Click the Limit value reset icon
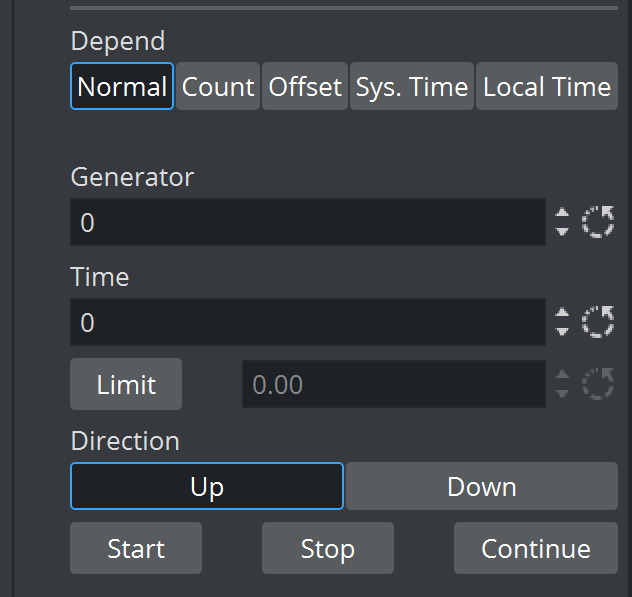 click(598, 384)
